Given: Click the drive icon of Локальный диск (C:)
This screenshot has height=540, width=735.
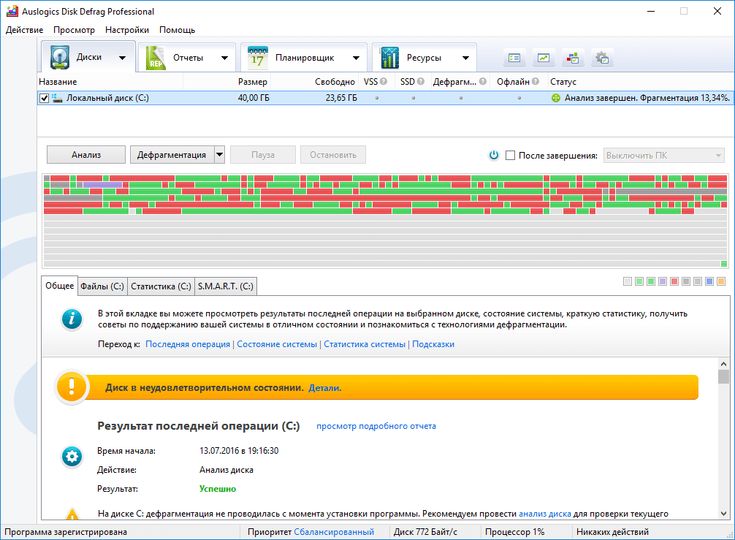Looking at the screenshot, I should [57, 98].
